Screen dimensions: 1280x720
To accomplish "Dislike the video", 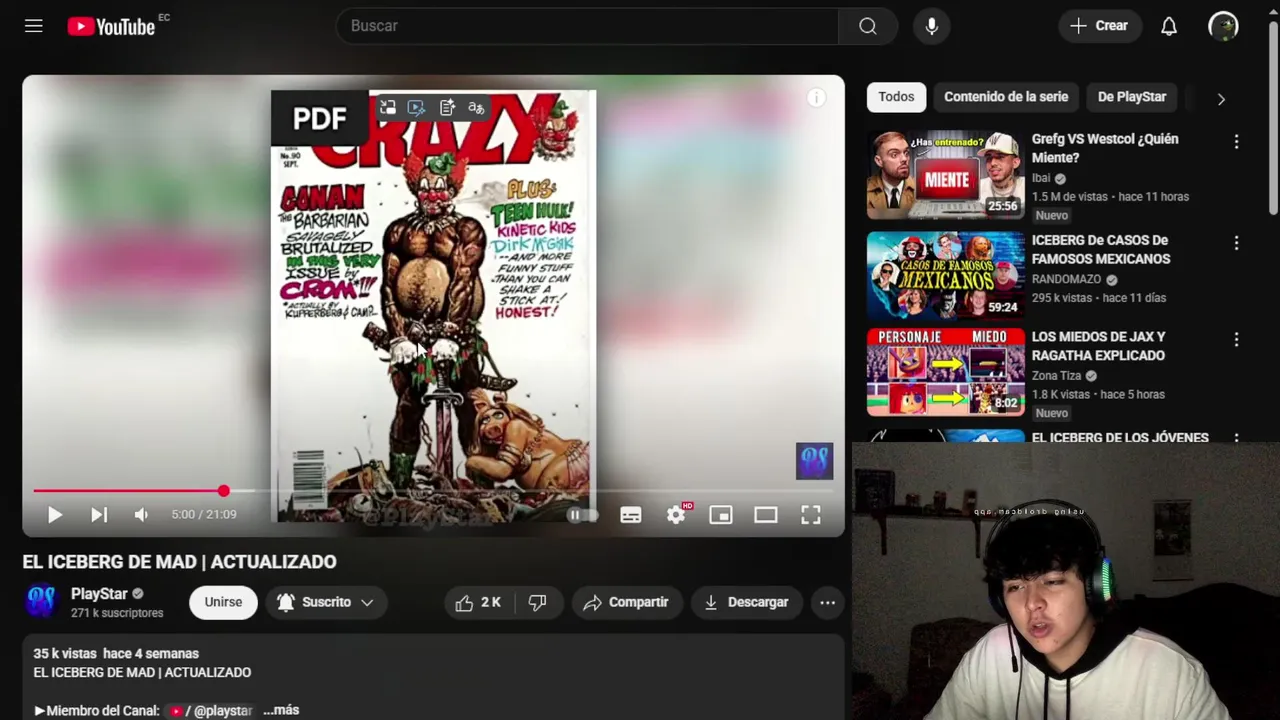I will pyautogui.click(x=538, y=602).
